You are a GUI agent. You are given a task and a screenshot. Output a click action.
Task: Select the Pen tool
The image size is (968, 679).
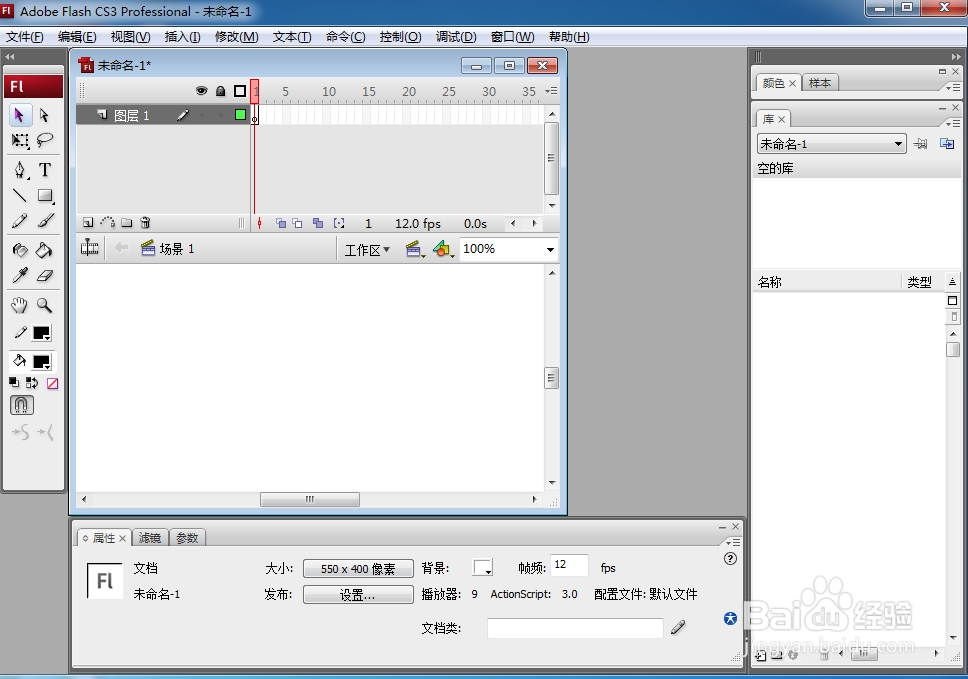click(20, 169)
